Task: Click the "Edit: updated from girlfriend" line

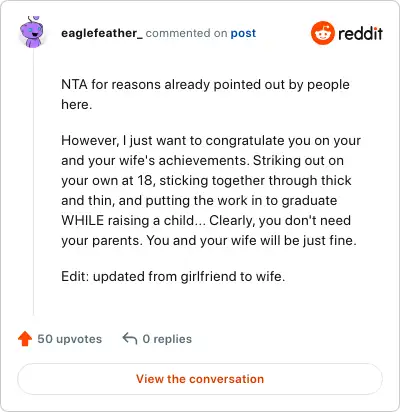Action: [173, 277]
